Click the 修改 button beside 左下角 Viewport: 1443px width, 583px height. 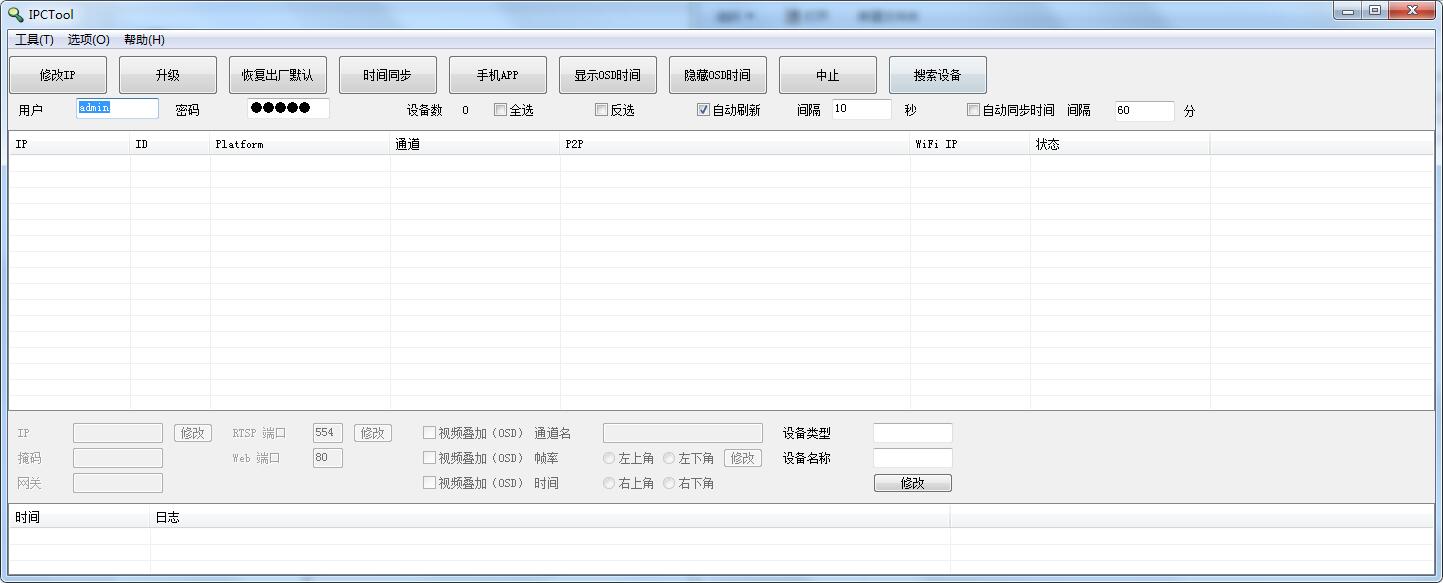click(743, 458)
